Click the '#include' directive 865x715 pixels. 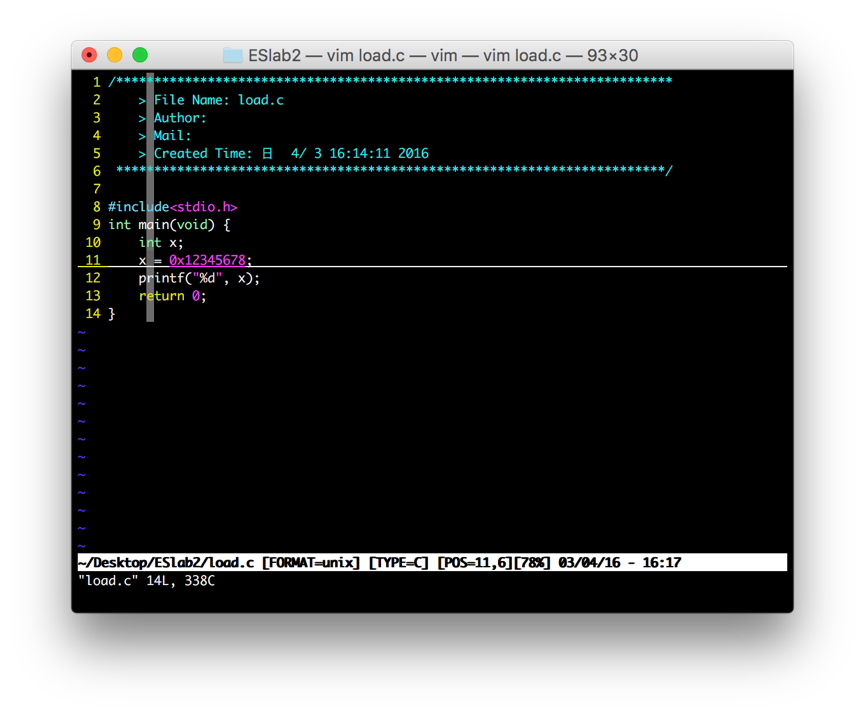(x=138, y=207)
